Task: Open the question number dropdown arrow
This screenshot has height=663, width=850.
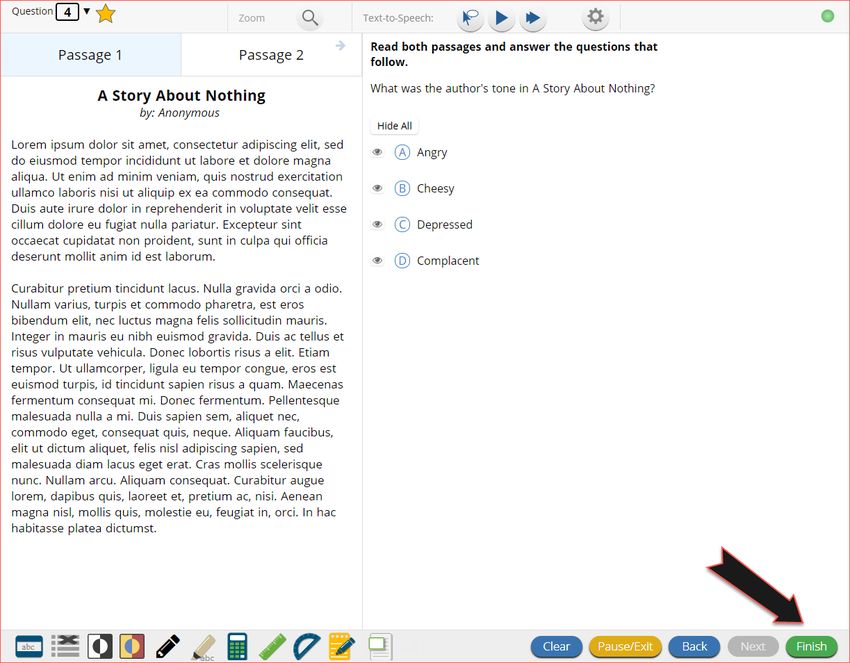Action: [x=86, y=11]
